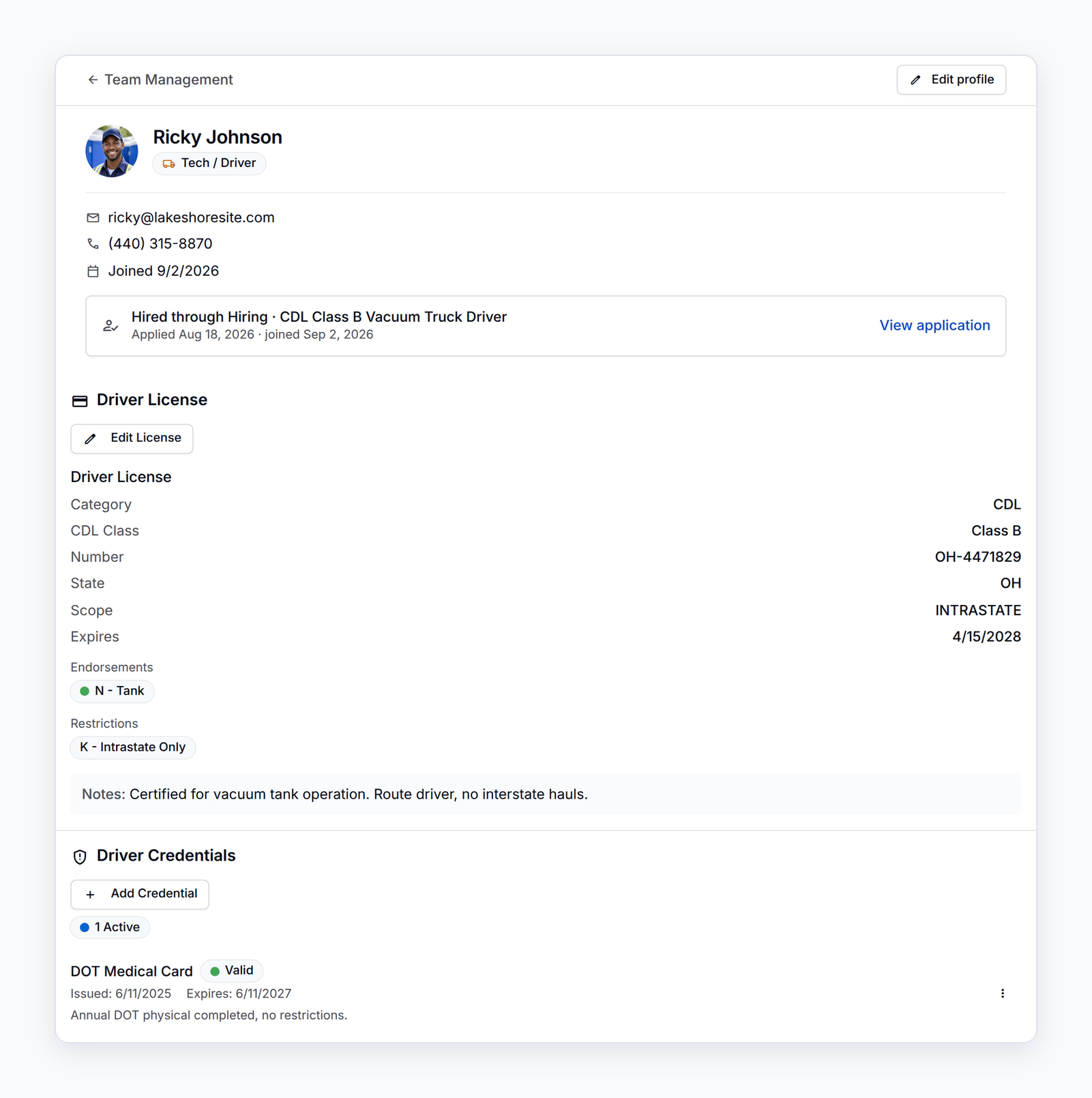The width and height of the screenshot is (1092, 1098).
Task: Click INTRASTATE scope value
Action: click(x=977, y=610)
